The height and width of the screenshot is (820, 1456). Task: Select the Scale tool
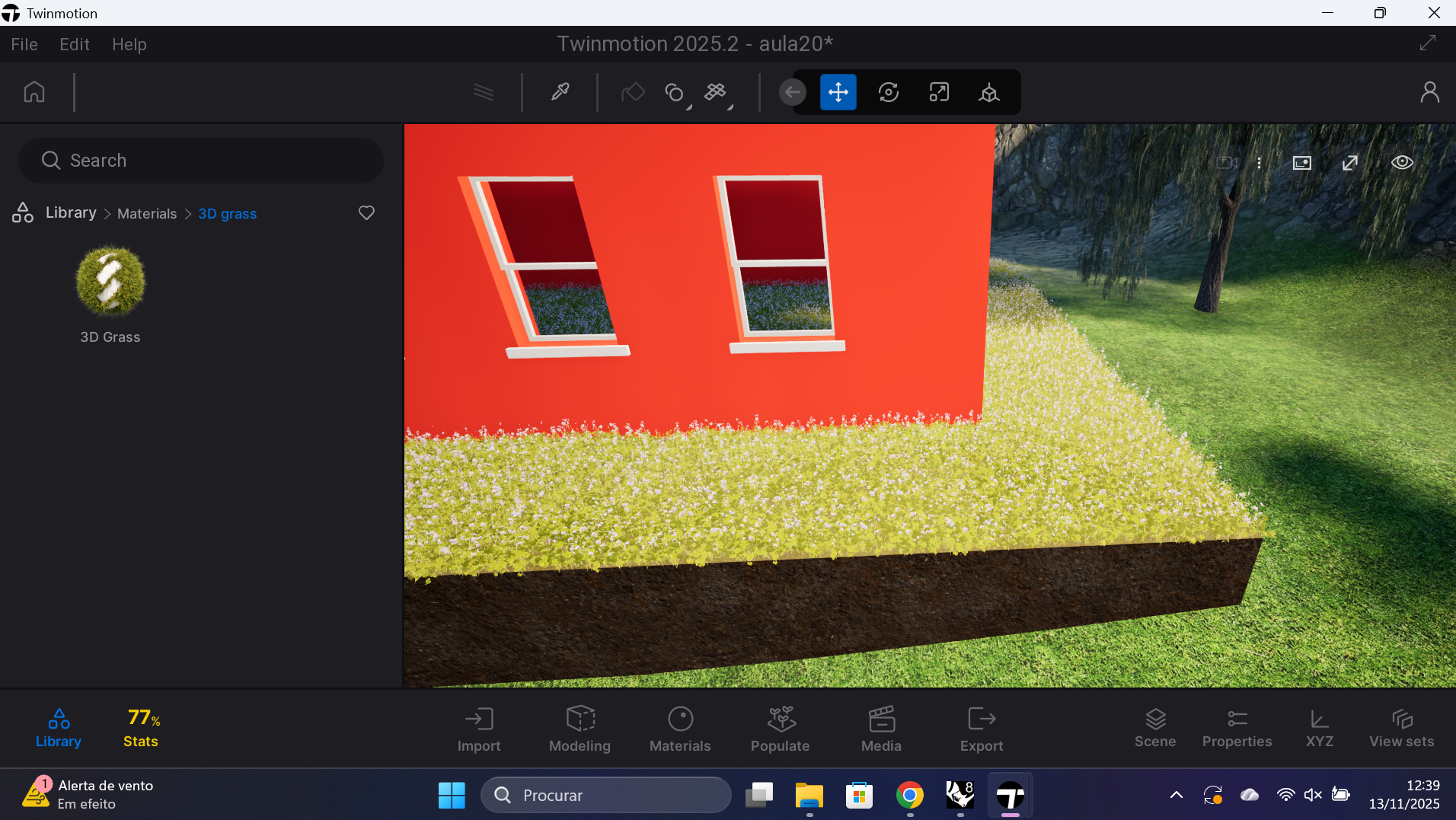(939, 92)
